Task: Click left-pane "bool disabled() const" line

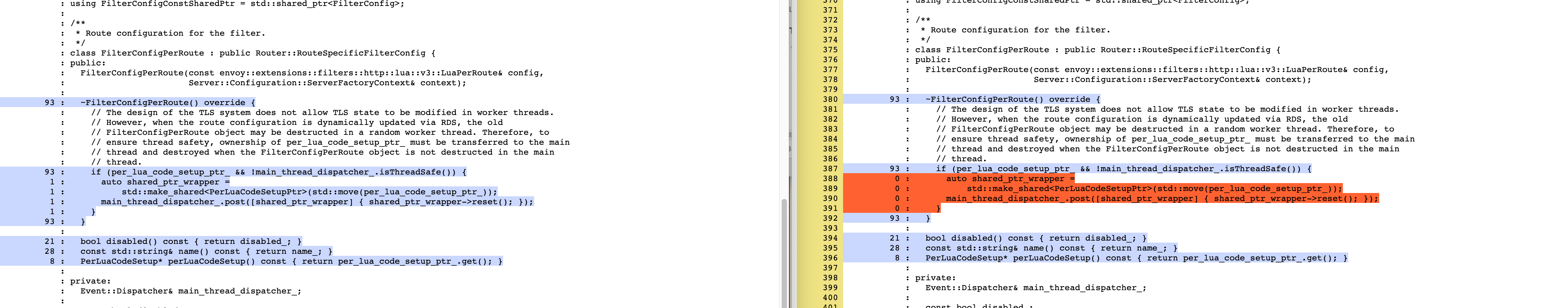Action: [191, 242]
